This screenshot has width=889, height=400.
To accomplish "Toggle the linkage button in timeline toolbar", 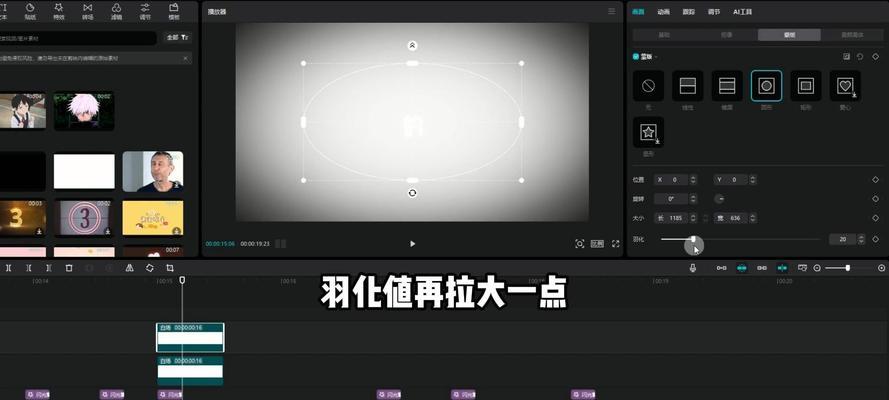I will pyautogui.click(x=762, y=268).
